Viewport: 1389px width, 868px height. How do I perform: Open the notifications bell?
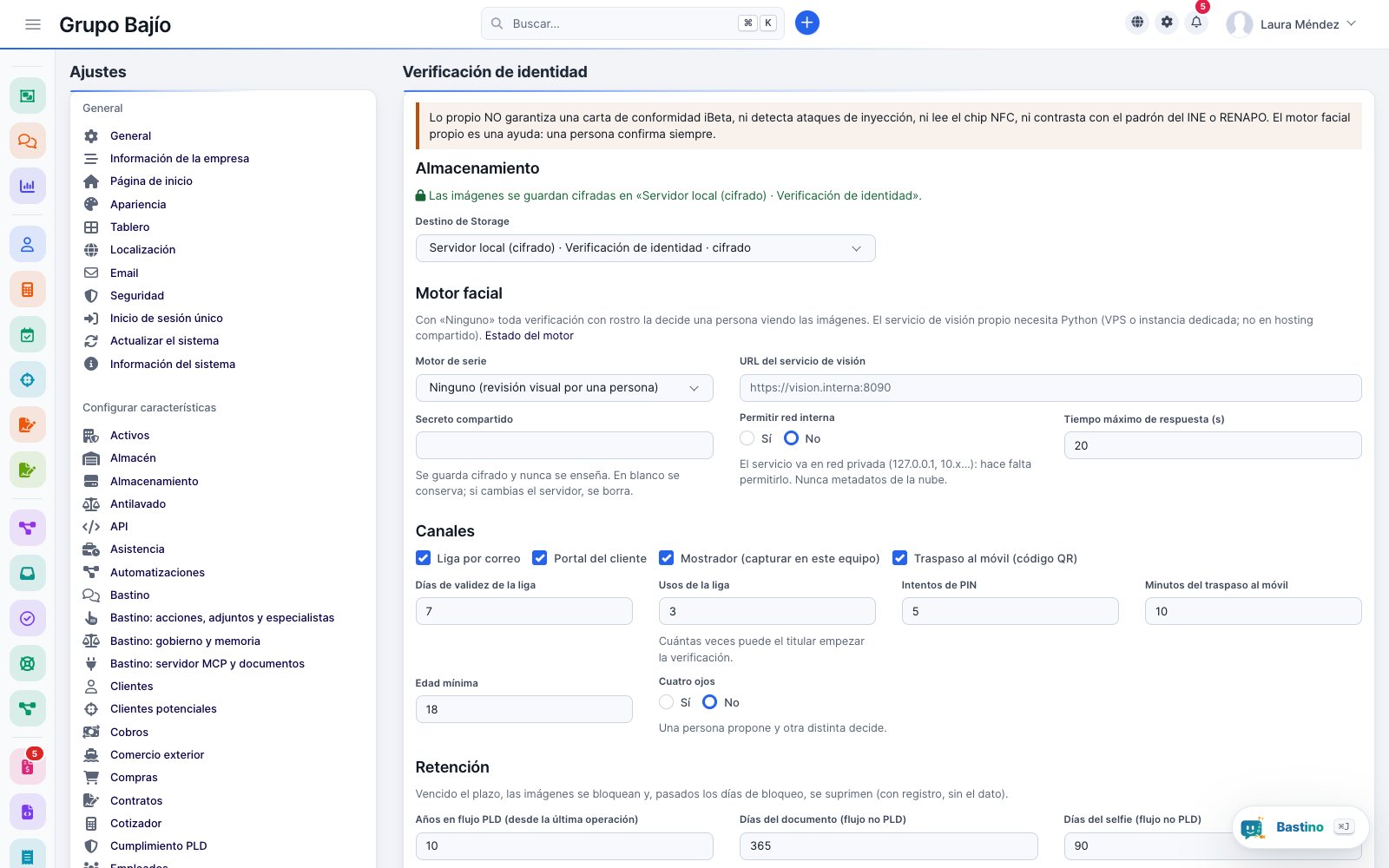pyautogui.click(x=1196, y=23)
